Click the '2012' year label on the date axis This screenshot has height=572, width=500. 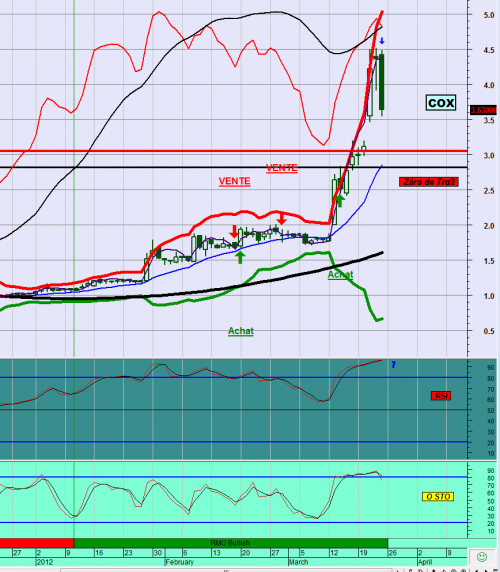point(45,562)
